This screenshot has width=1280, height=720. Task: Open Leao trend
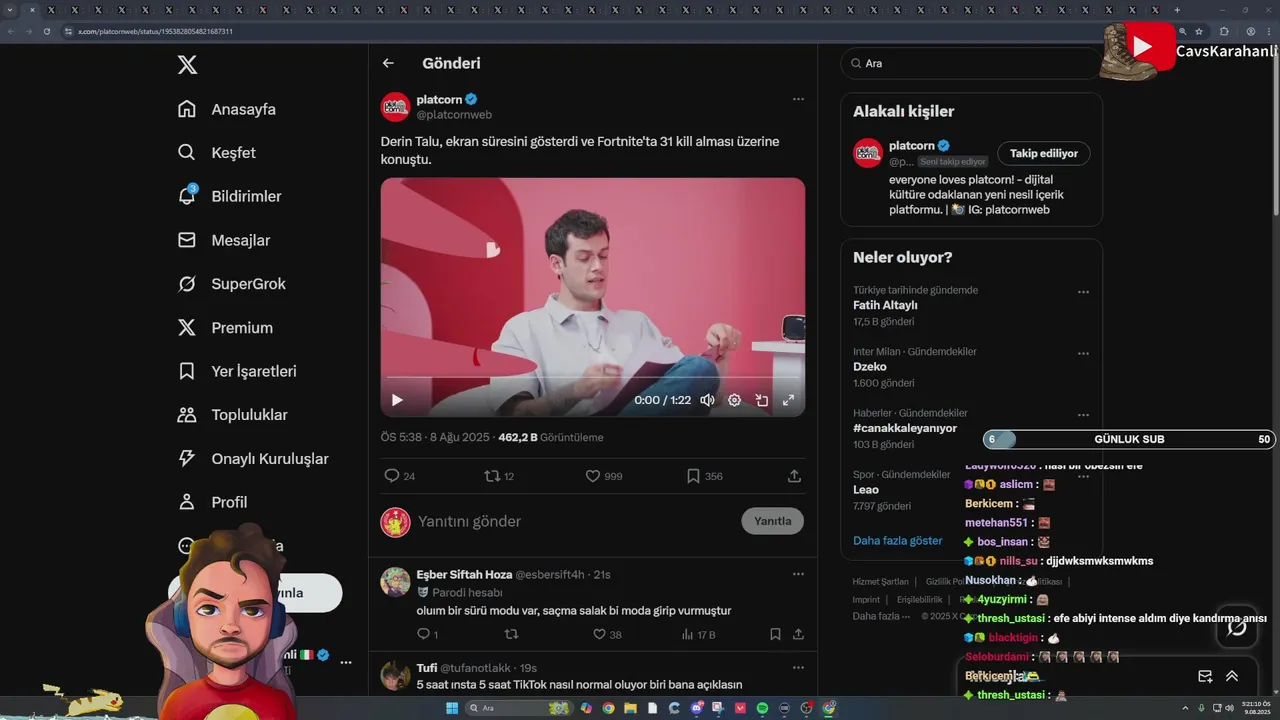866,490
